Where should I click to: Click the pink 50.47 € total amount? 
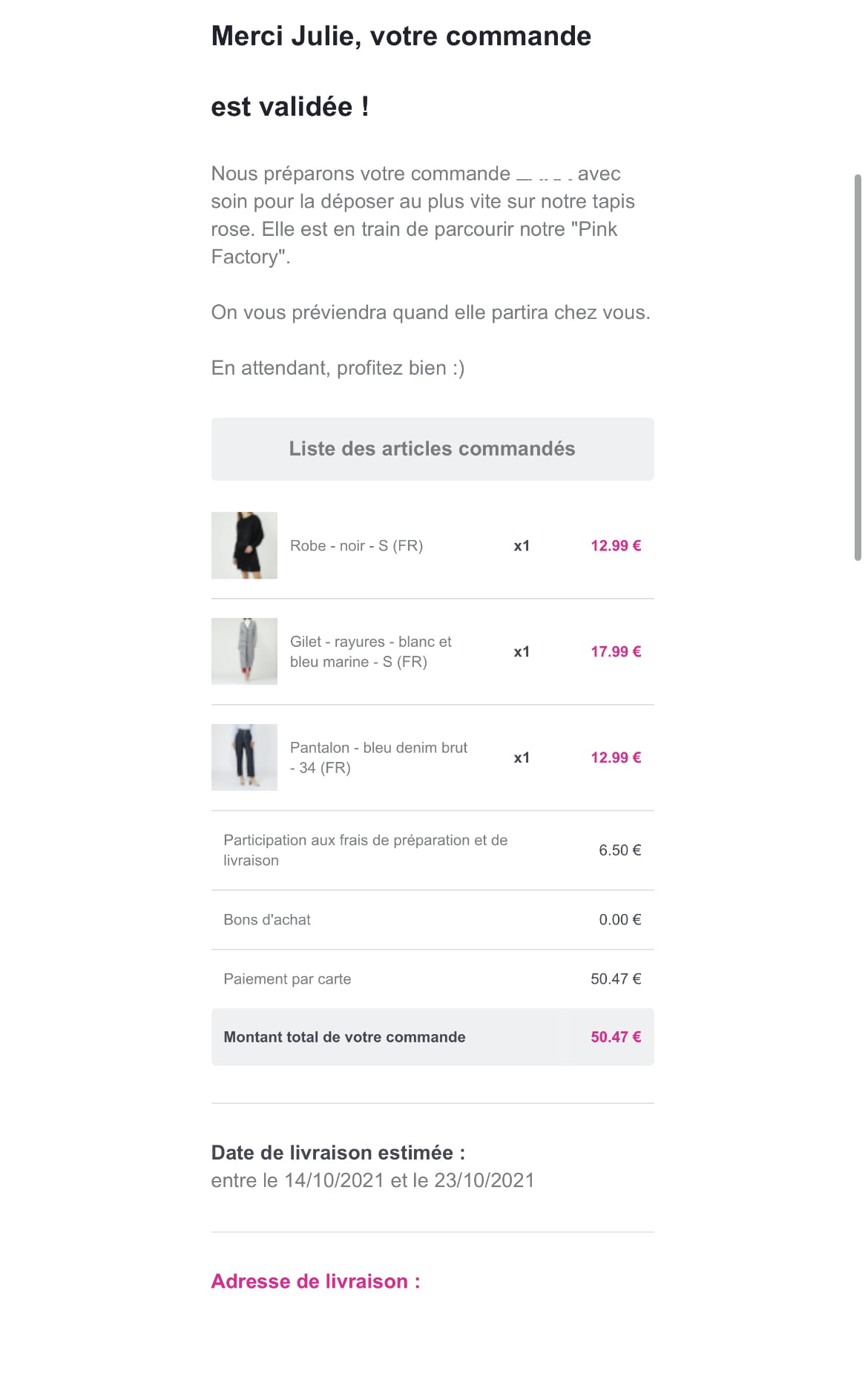615,1037
